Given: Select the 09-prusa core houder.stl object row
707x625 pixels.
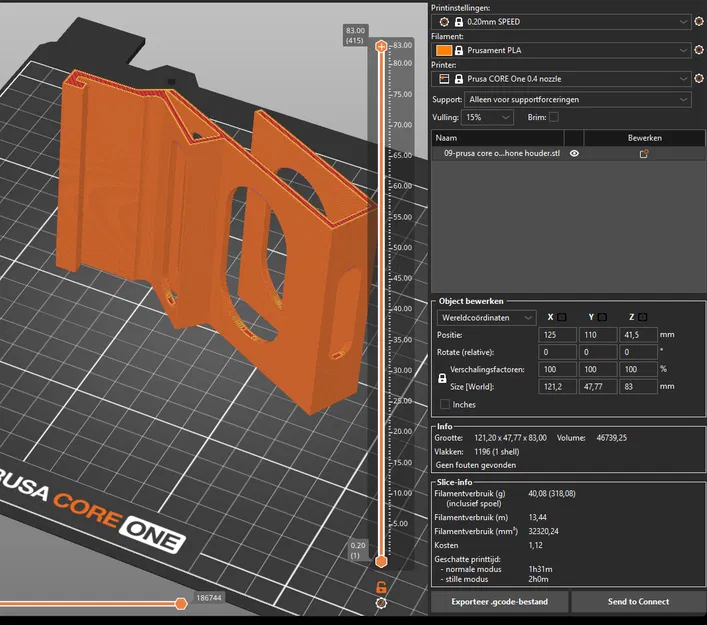Looking at the screenshot, I should pyautogui.click(x=568, y=153).
